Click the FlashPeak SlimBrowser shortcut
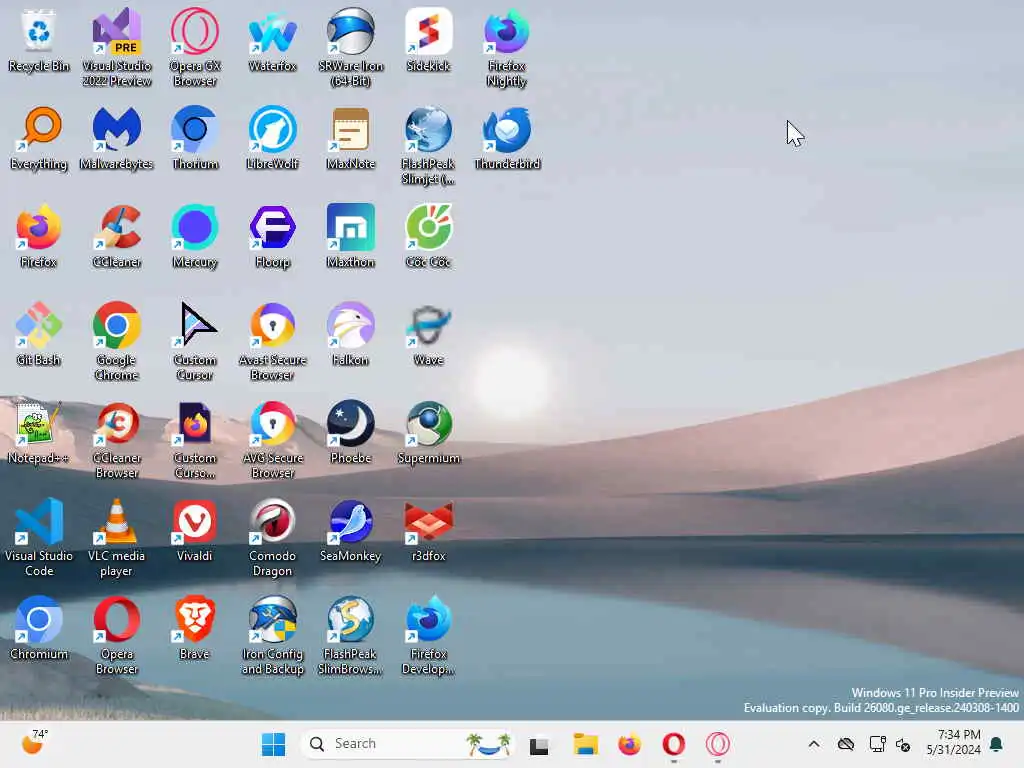Viewport: 1024px width, 768px height. (351, 635)
